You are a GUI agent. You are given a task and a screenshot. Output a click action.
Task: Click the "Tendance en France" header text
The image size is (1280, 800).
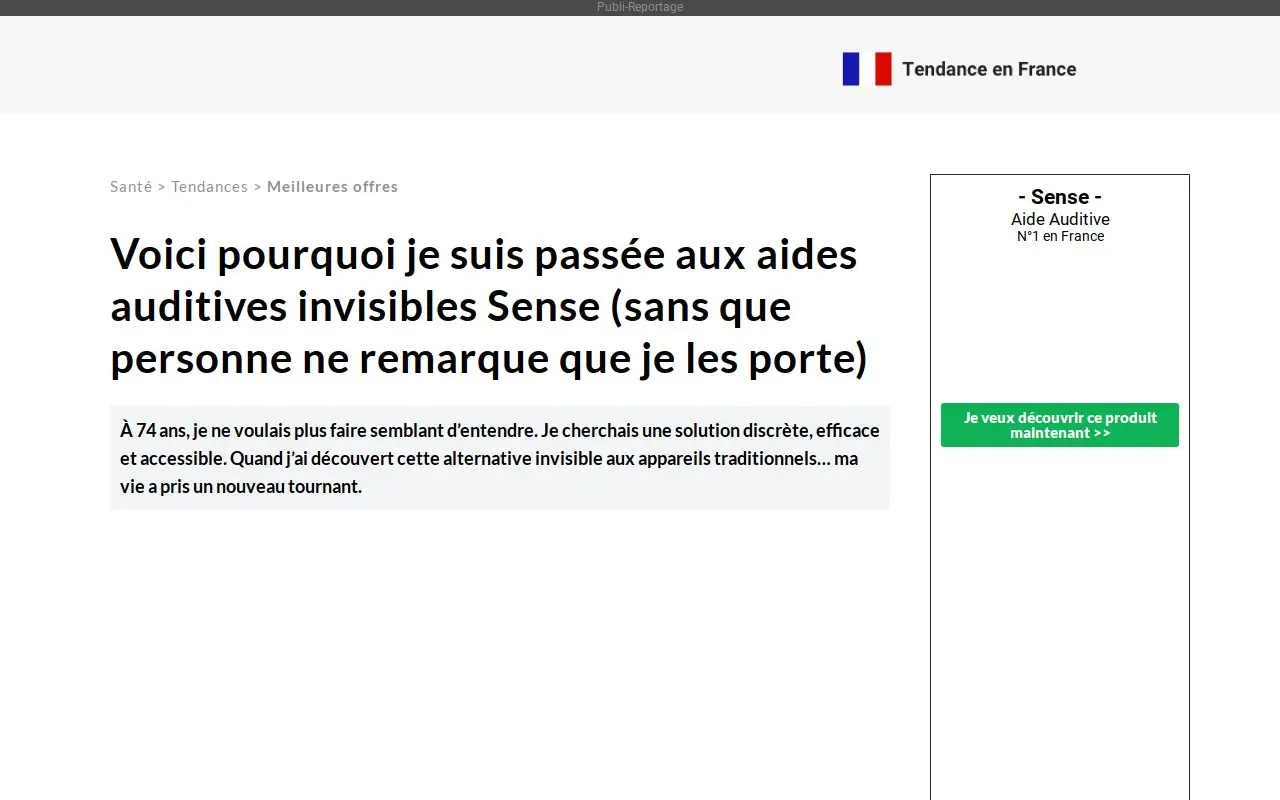click(x=989, y=69)
